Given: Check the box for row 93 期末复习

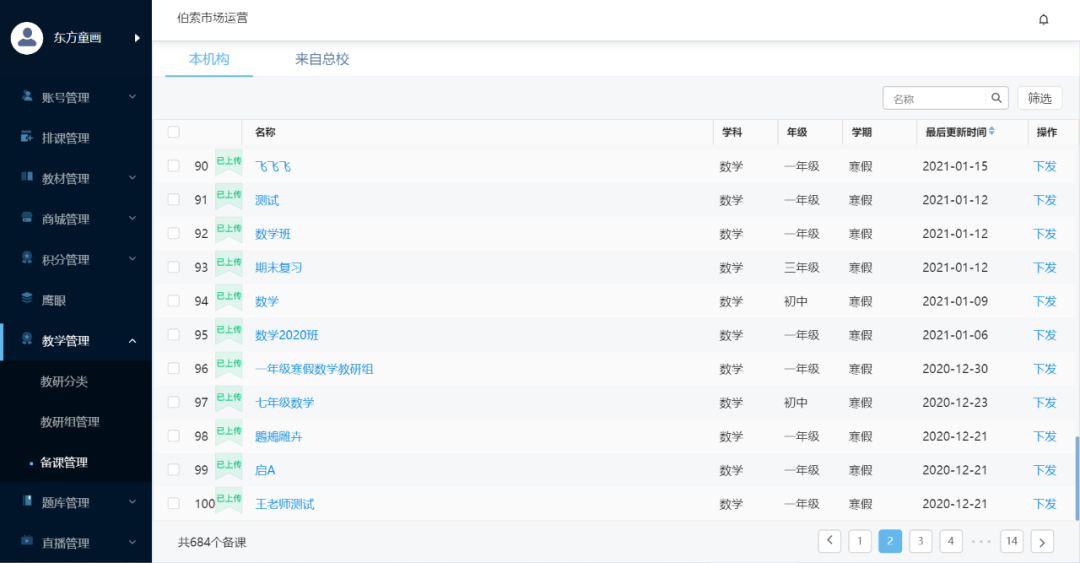Looking at the screenshot, I should click(174, 267).
